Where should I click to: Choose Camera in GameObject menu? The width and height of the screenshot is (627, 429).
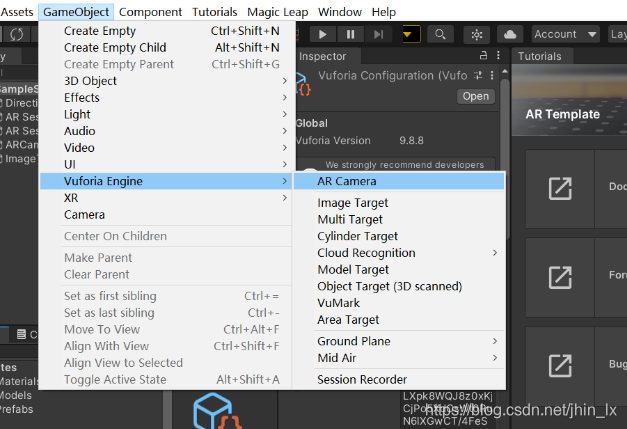[x=166, y=215]
